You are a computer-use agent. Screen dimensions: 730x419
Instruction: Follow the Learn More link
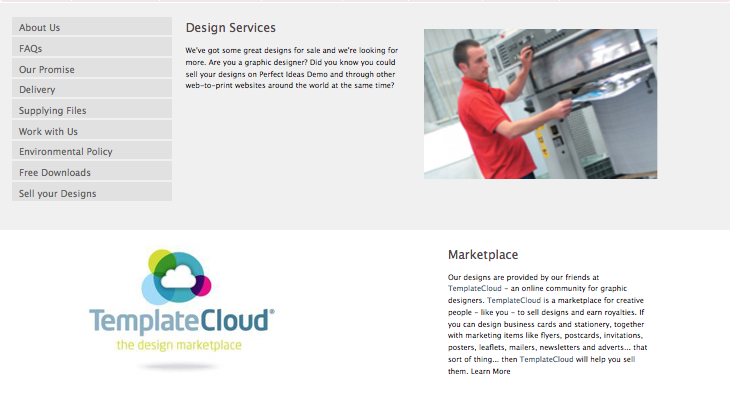coord(490,372)
